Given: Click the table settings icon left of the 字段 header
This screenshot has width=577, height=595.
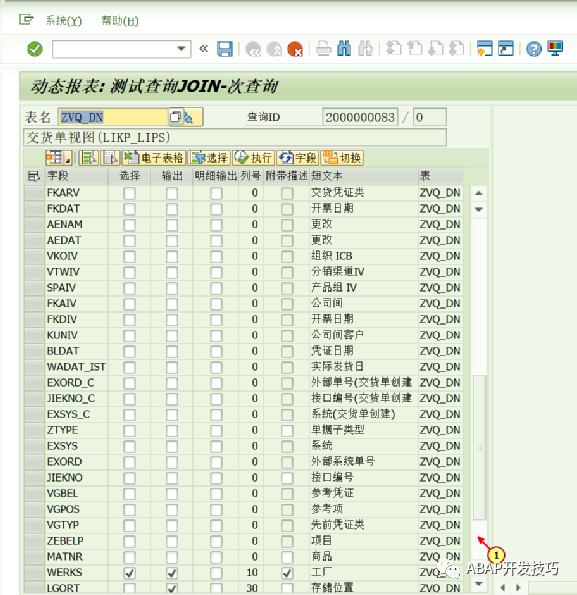Looking at the screenshot, I should [33, 176].
